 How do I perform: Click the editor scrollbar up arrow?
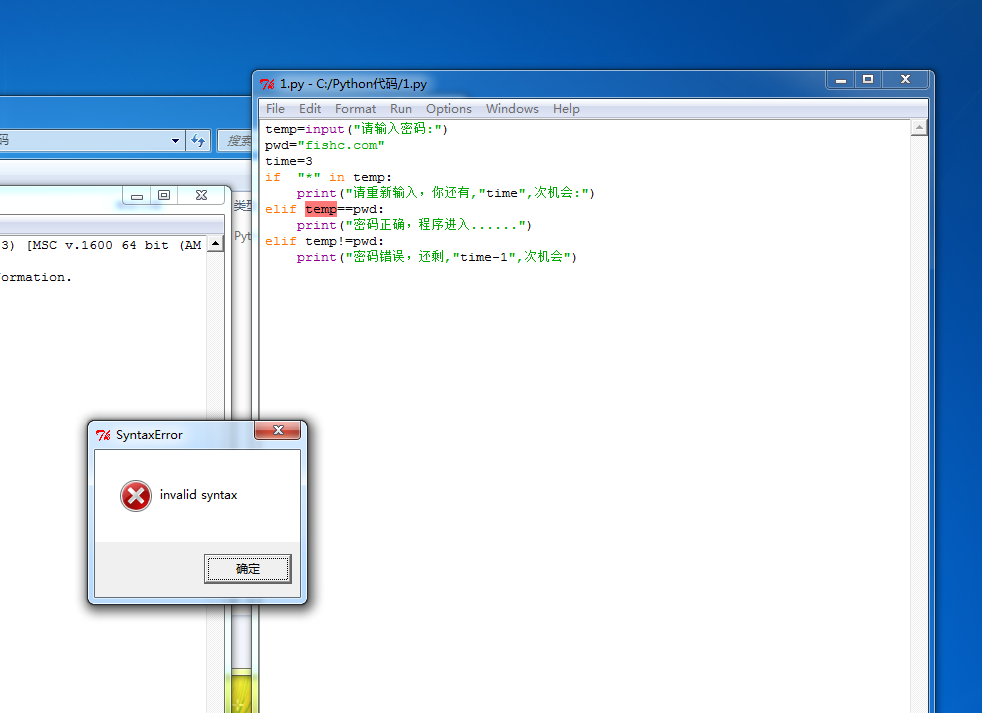918,128
